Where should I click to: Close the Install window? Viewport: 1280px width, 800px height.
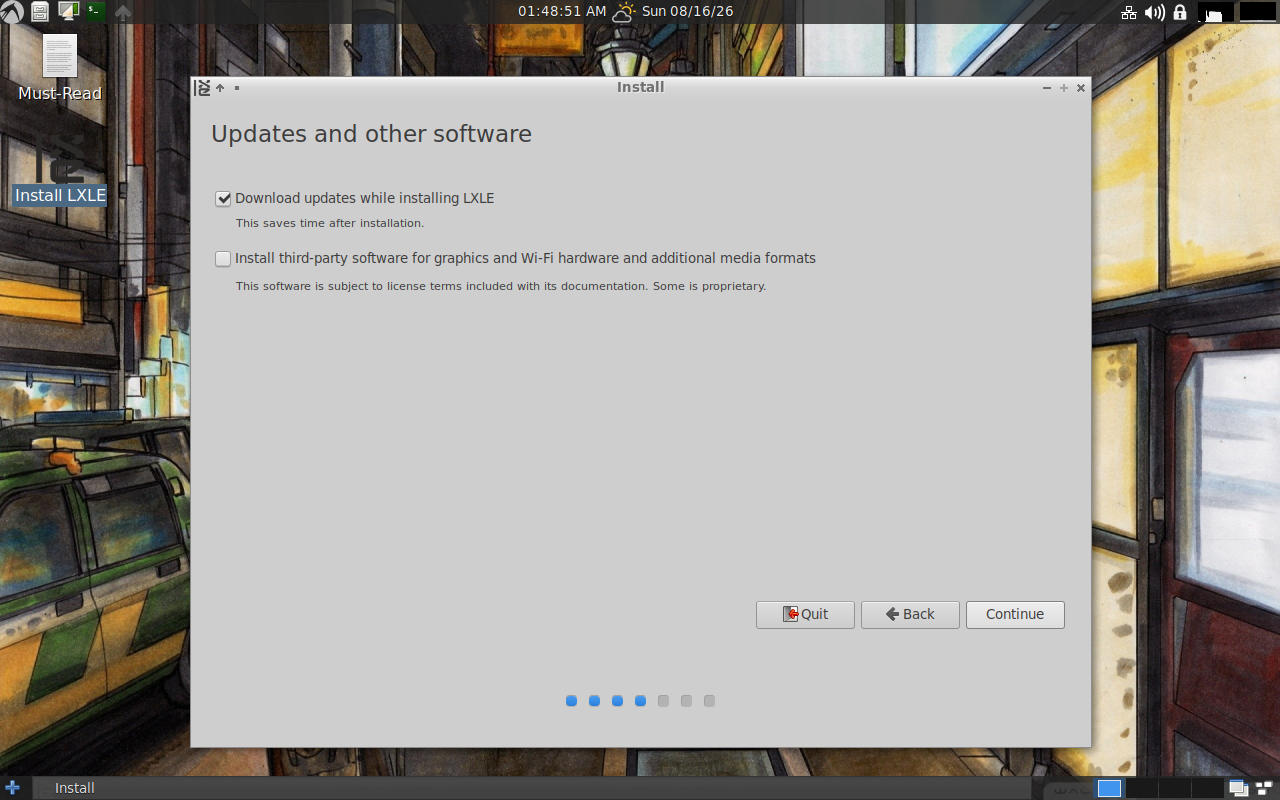click(1081, 88)
